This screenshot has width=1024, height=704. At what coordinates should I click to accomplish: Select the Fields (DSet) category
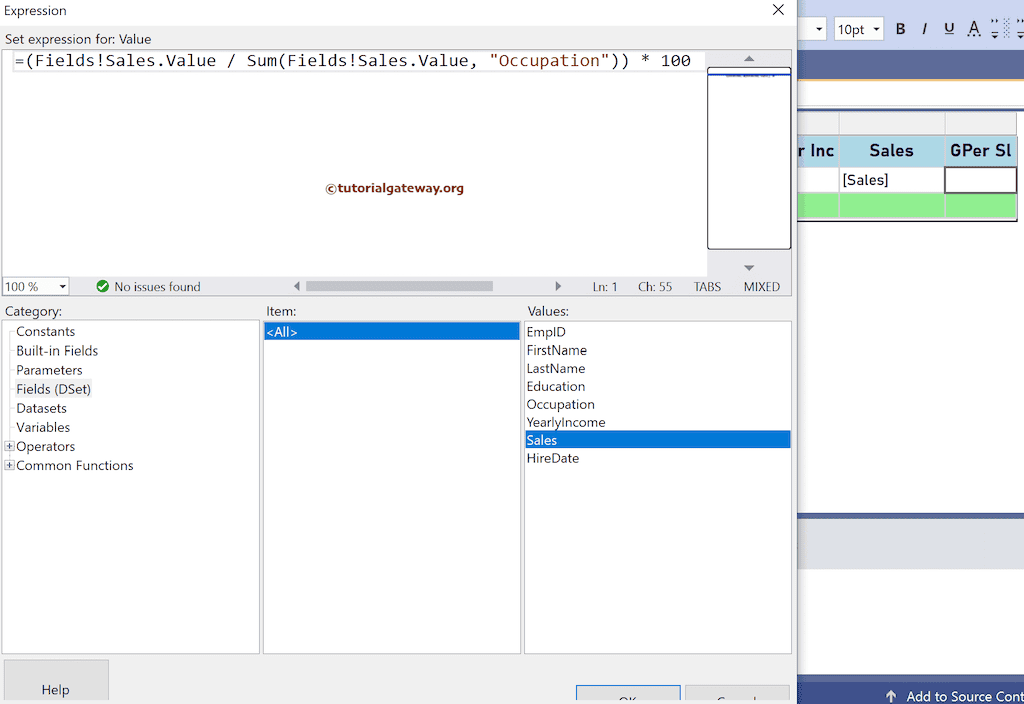[x=53, y=389]
